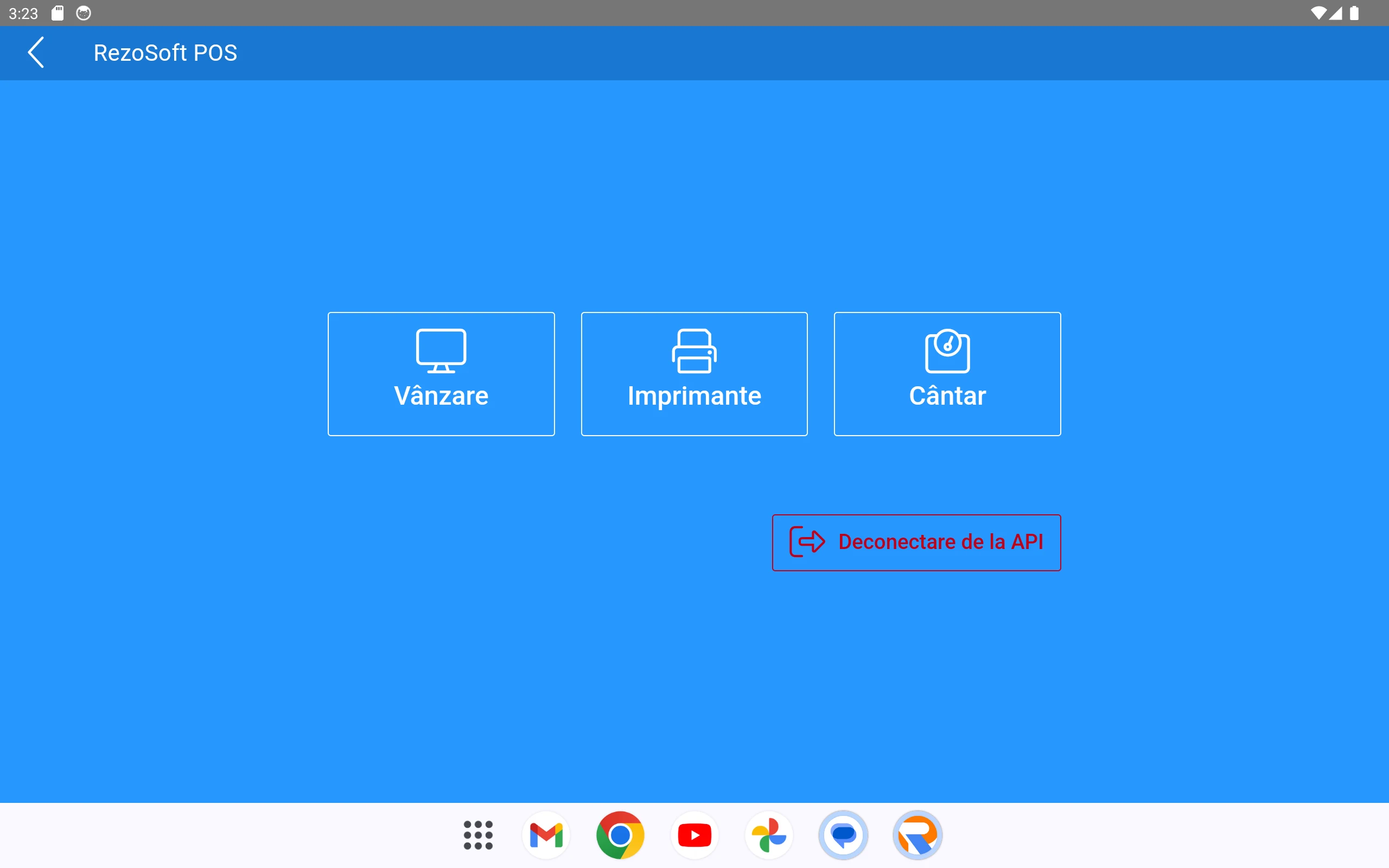Launch Google Photos from the taskbar
Viewport: 1389px width, 868px height.
tap(768, 835)
